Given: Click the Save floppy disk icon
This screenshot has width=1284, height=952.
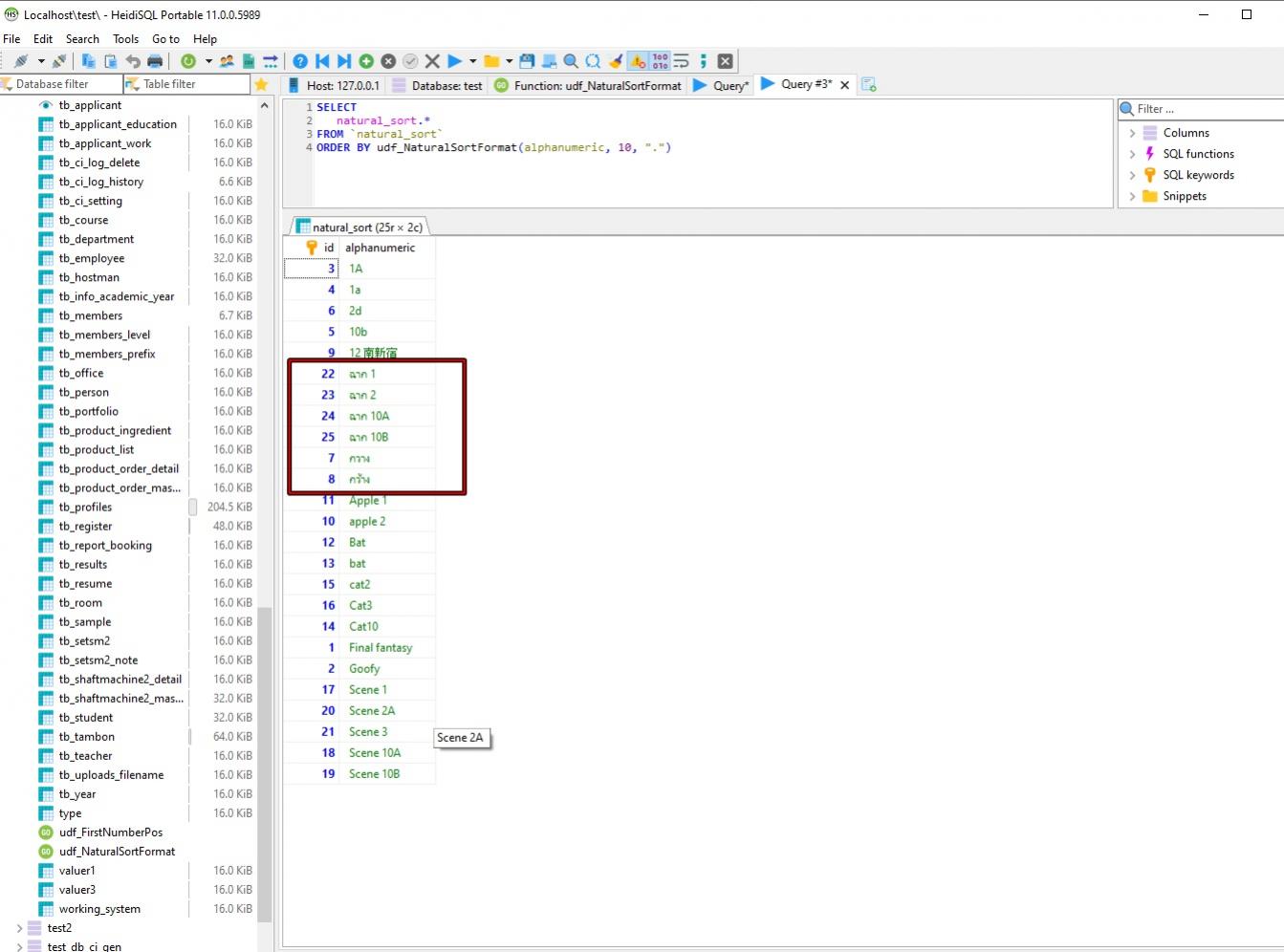Looking at the screenshot, I should pyautogui.click(x=527, y=61).
